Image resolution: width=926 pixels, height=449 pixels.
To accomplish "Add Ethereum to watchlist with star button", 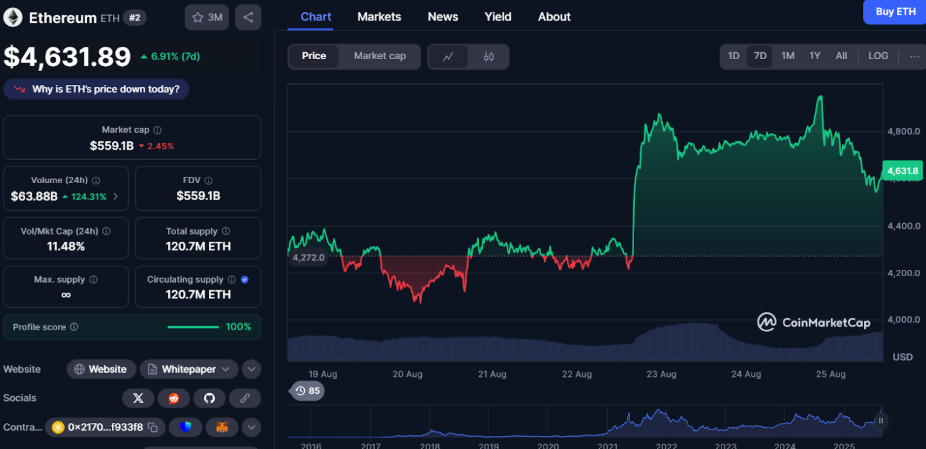I will point(207,17).
